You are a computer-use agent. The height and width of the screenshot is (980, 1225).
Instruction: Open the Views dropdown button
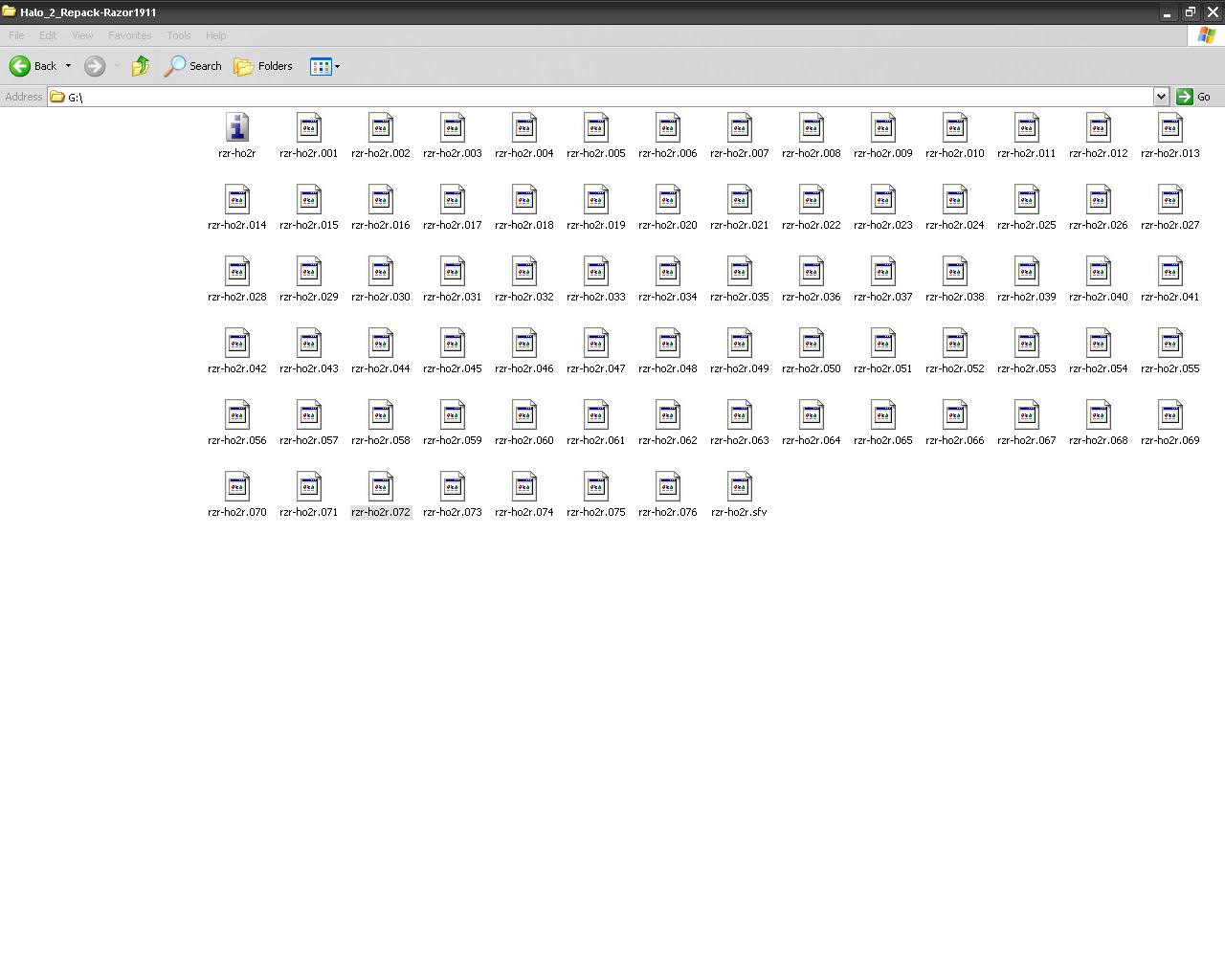[325, 66]
